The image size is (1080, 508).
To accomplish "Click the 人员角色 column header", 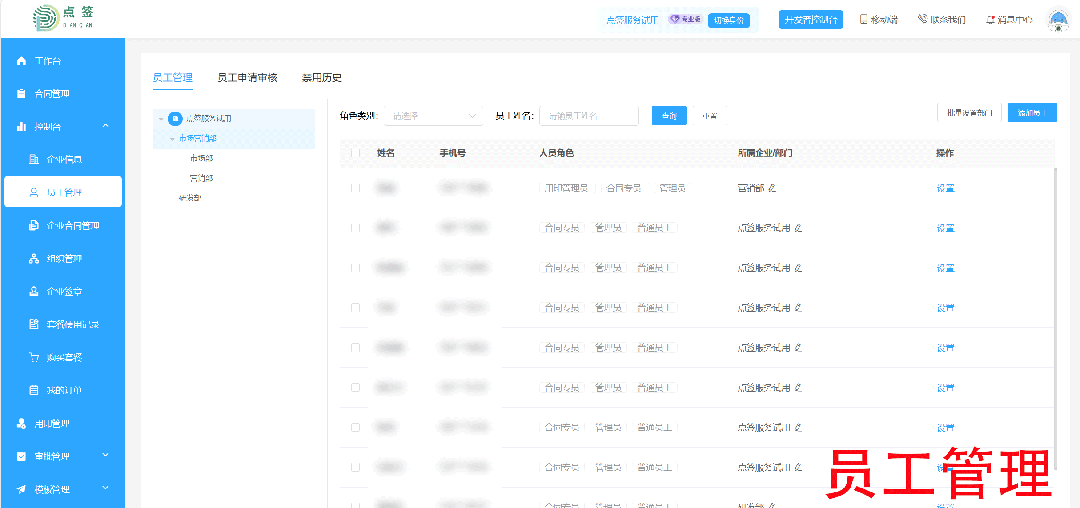I will coord(557,153).
